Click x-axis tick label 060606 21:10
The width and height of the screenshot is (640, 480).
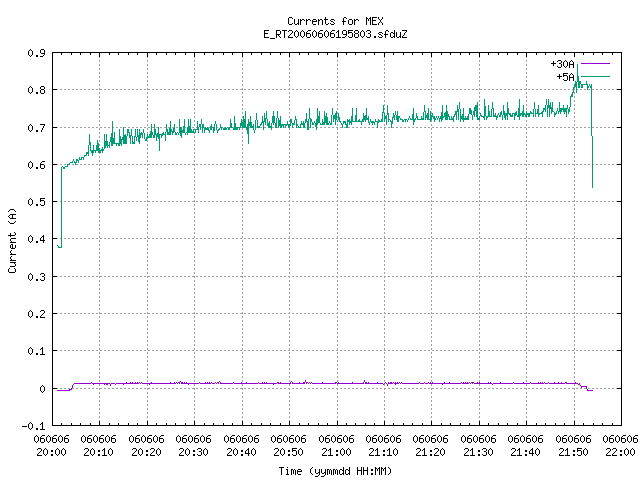383,446
